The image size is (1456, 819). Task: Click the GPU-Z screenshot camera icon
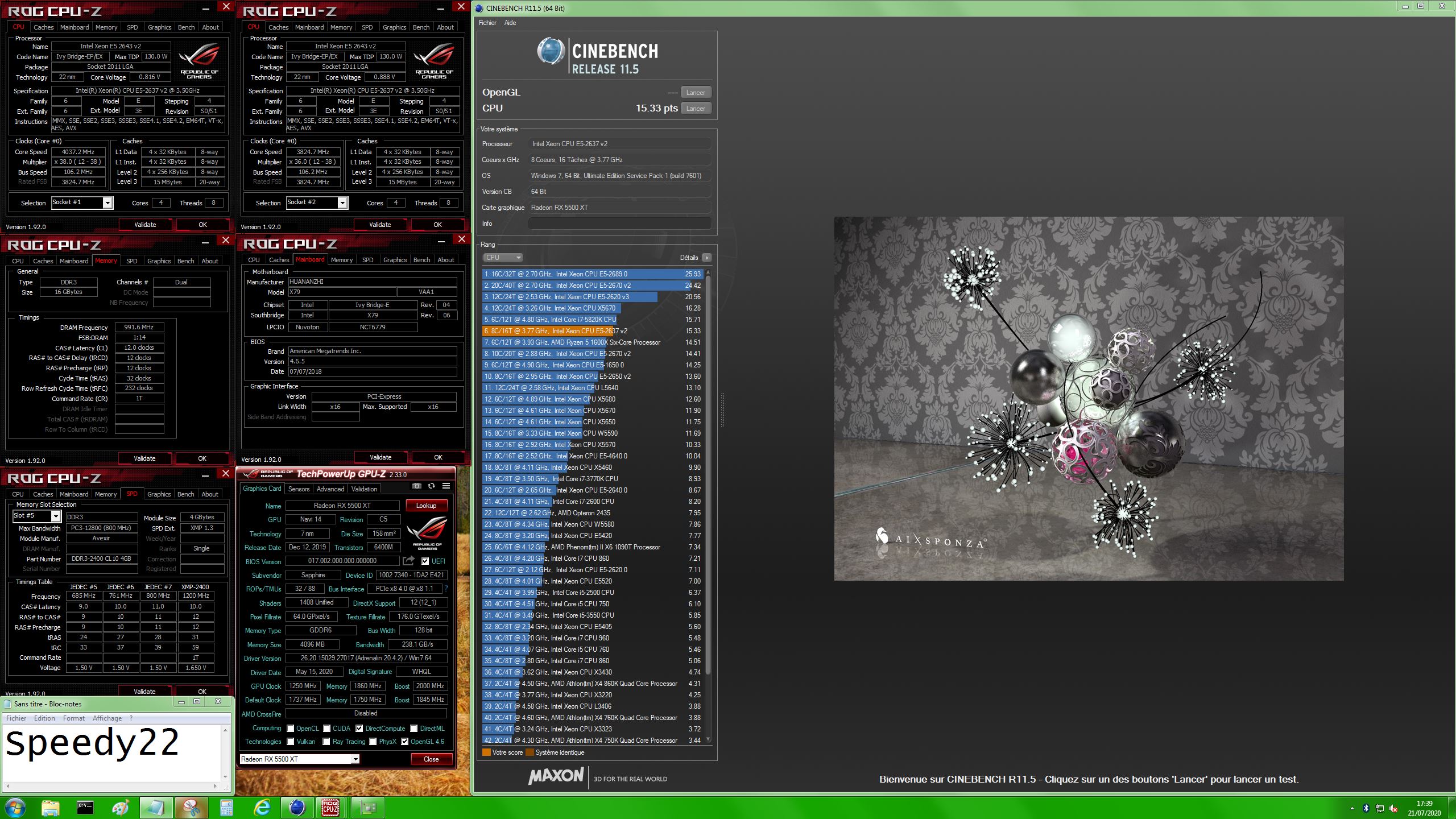pos(417,486)
